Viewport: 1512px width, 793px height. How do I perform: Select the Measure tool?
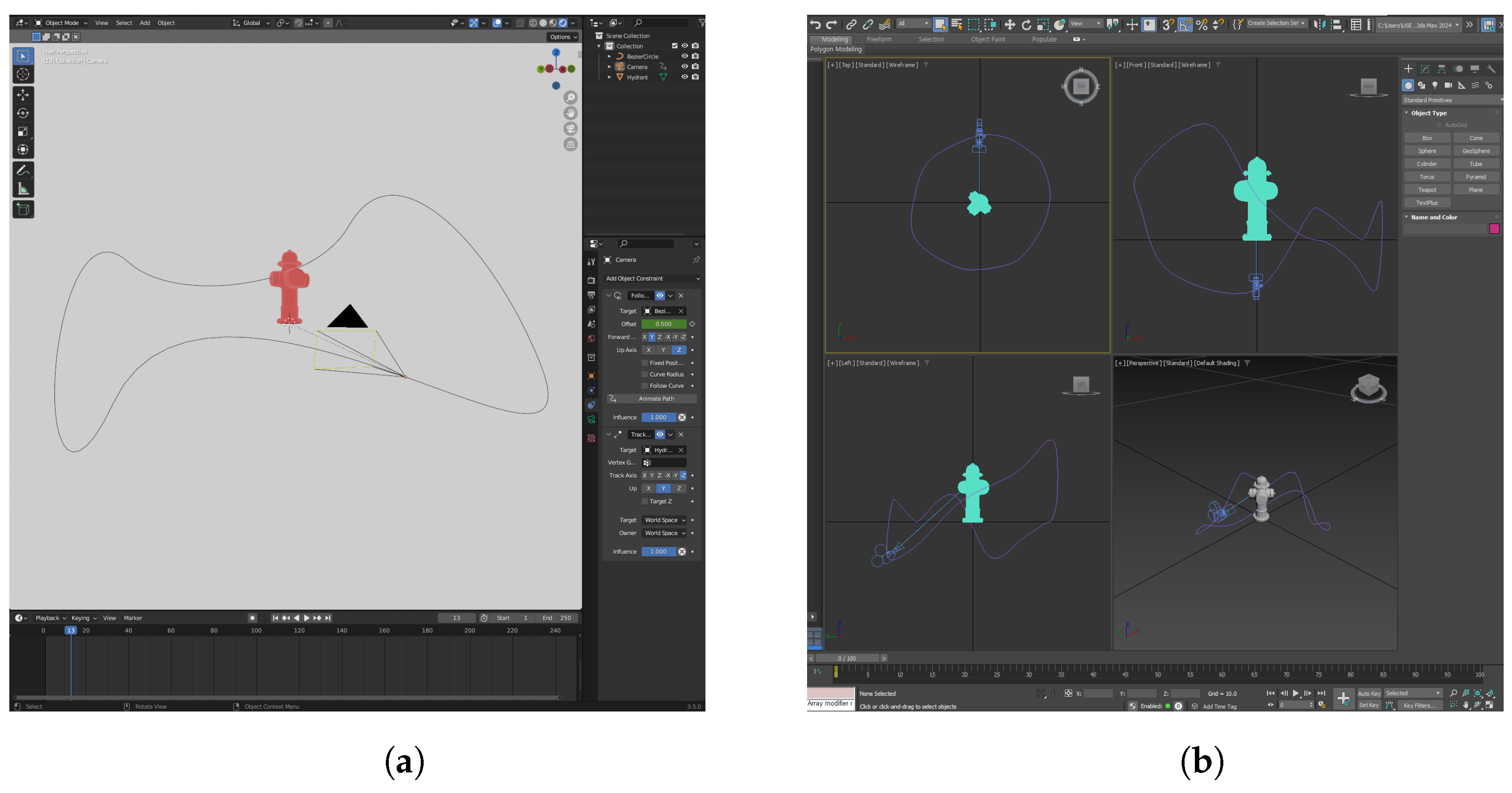23,189
